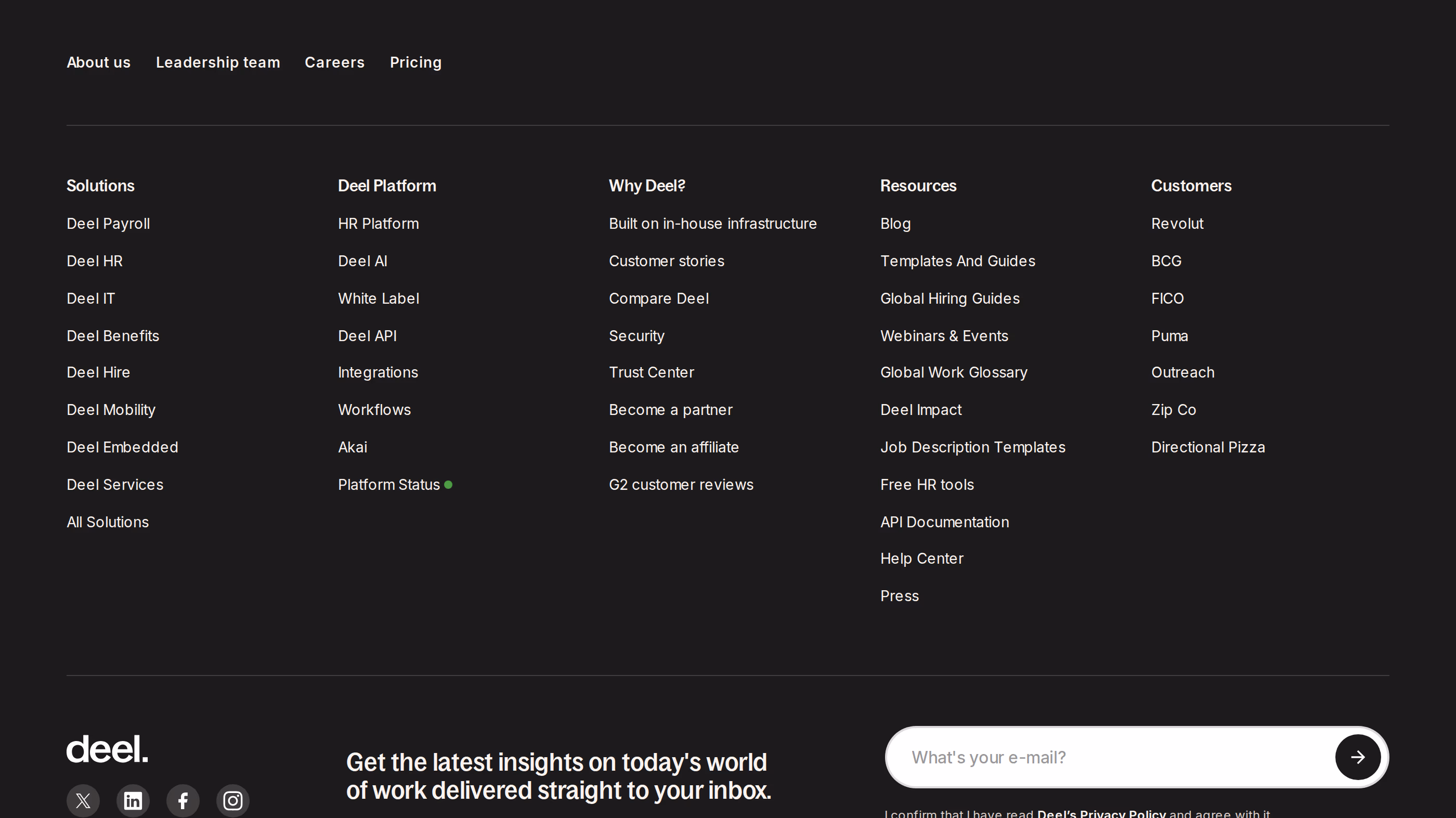This screenshot has height=818, width=1456.
Task: Open Templates And Guides
Action: point(957,261)
